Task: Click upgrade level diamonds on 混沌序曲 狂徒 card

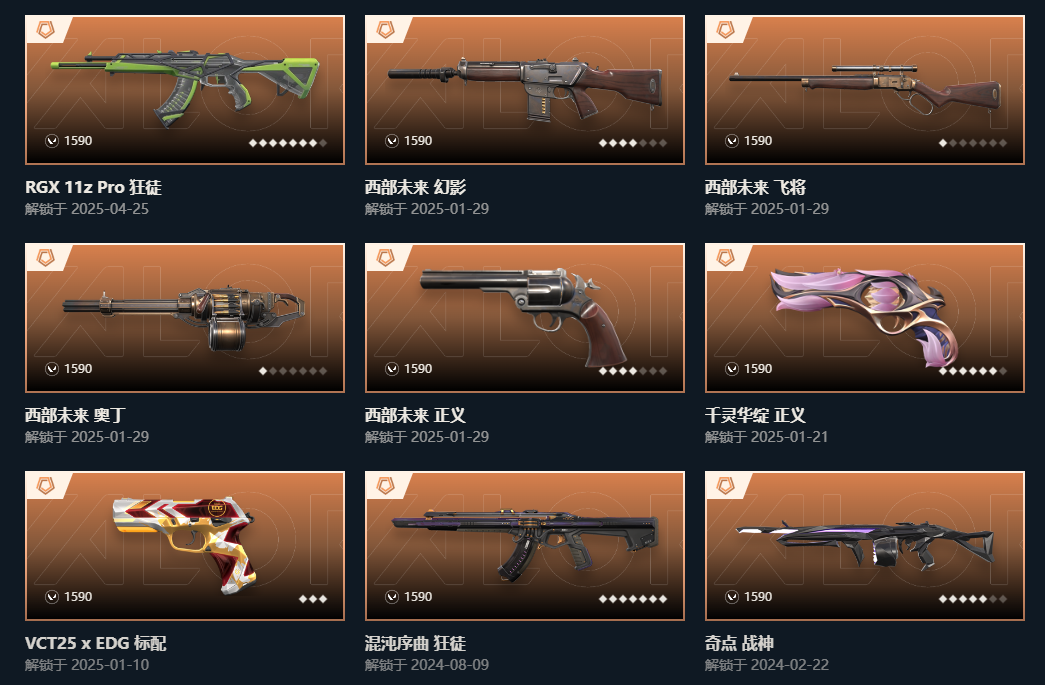Action: (x=632, y=599)
